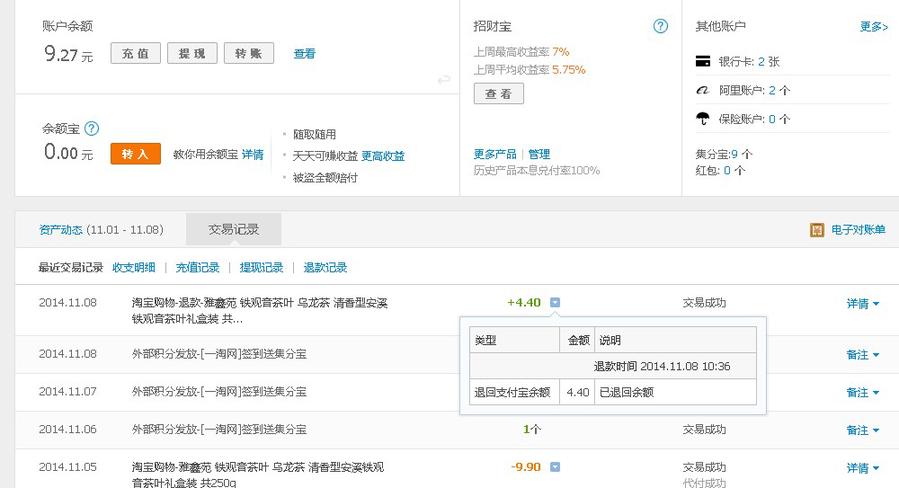Open the 详情 link for 教你用余额宝
Viewport: 899px width, 488px height.
tap(253, 154)
